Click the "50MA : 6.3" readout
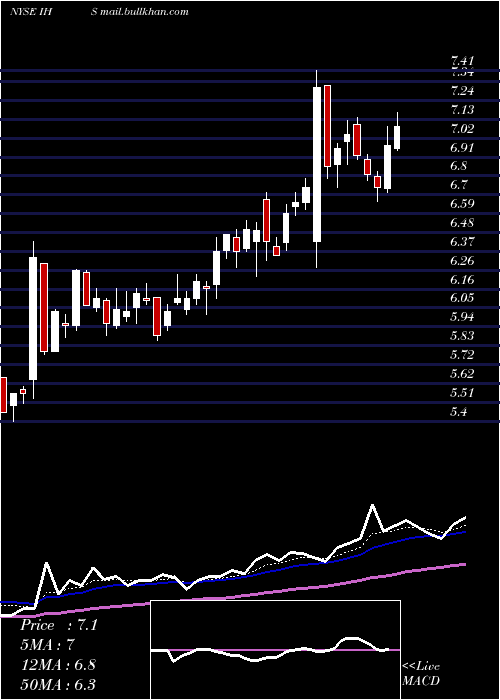This screenshot has width=500, height=700. pyautogui.click(x=58, y=684)
